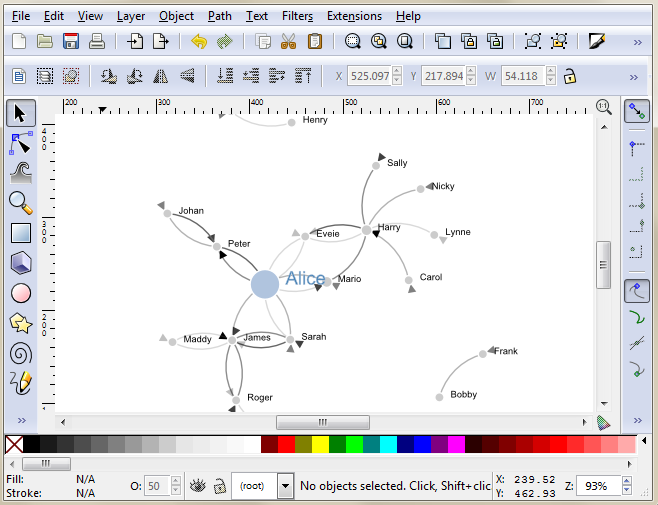
Task: Select the Pencil freehand tool
Action: pyautogui.click(x=21, y=382)
